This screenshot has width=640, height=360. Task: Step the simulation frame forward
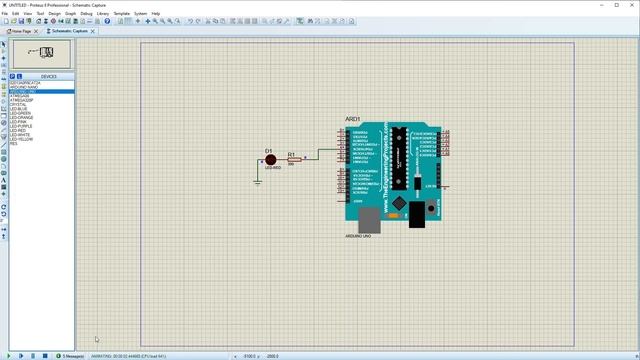tap(21, 356)
